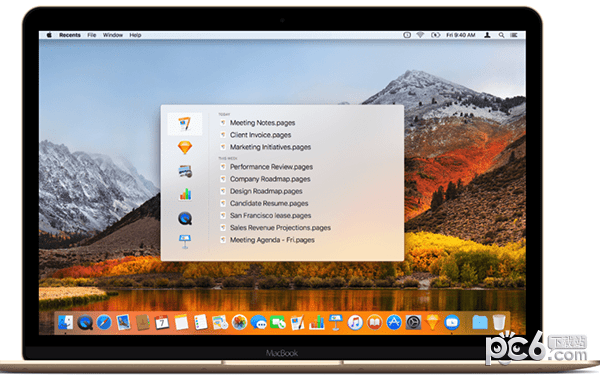
Task: Select the Sketch app icon in sidebar
Action: 185,147
